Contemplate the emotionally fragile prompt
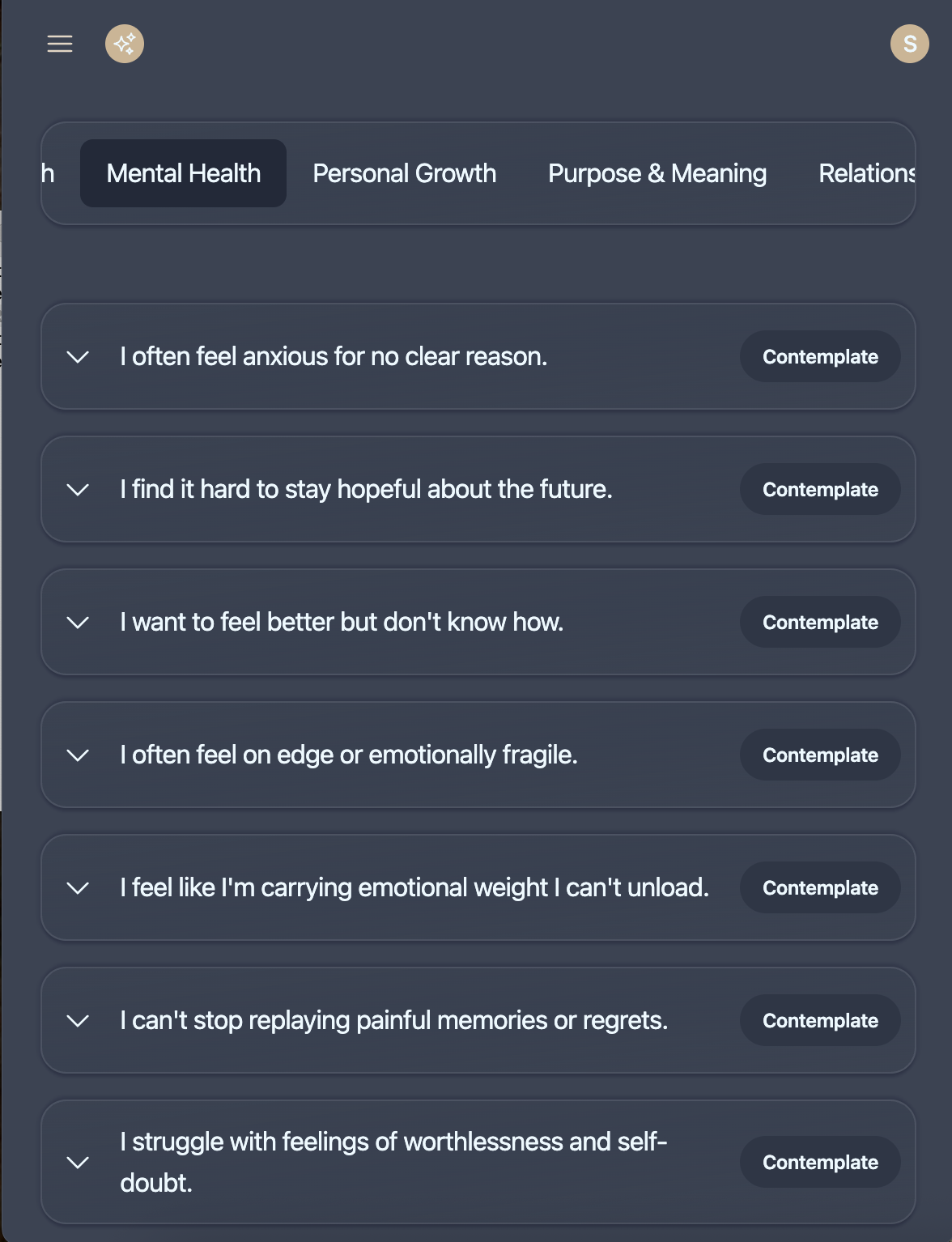952x1242 pixels. [x=819, y=755]
